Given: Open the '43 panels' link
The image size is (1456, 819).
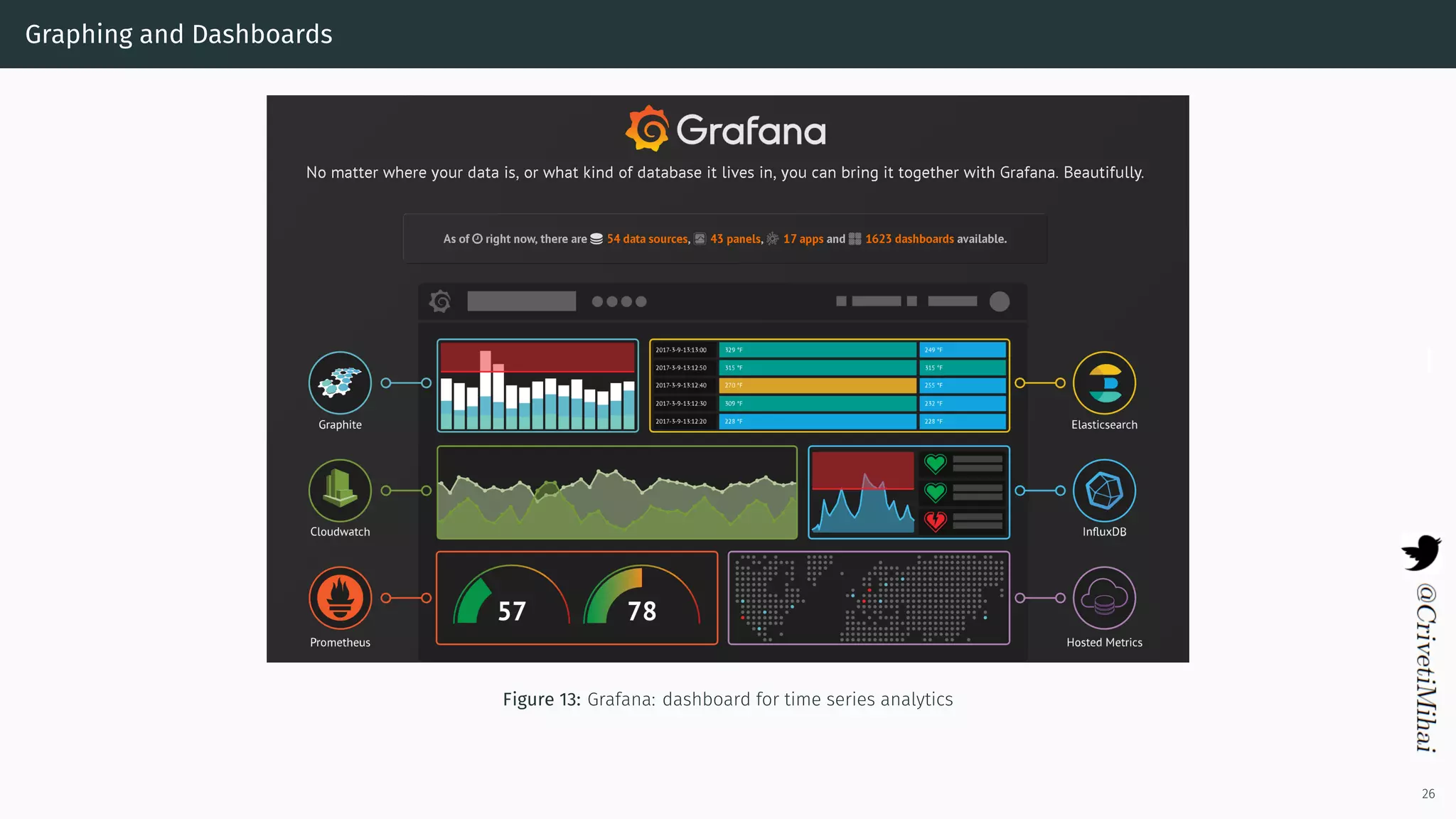Looking at the screenshot, I should [735, 239].
